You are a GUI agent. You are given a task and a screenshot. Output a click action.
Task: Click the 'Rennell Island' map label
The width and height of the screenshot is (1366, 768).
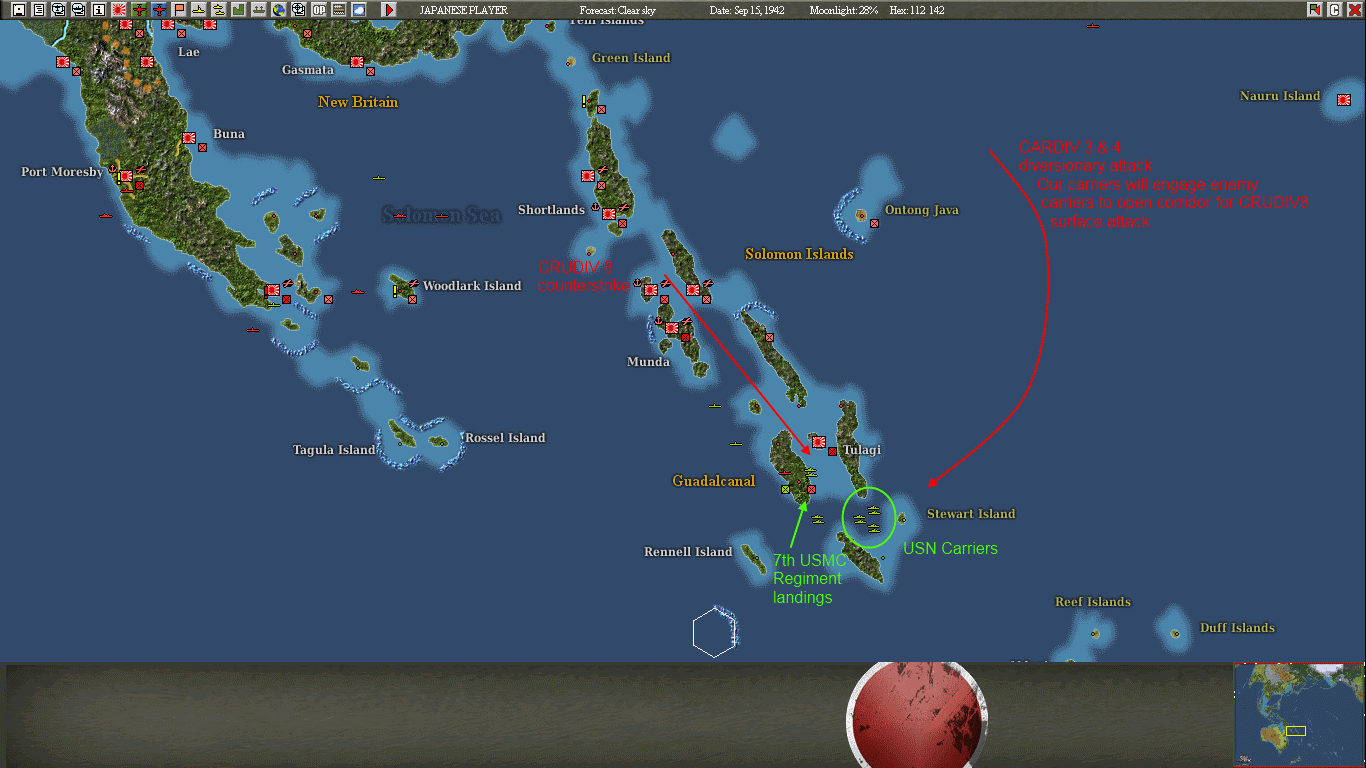[688, 552]
